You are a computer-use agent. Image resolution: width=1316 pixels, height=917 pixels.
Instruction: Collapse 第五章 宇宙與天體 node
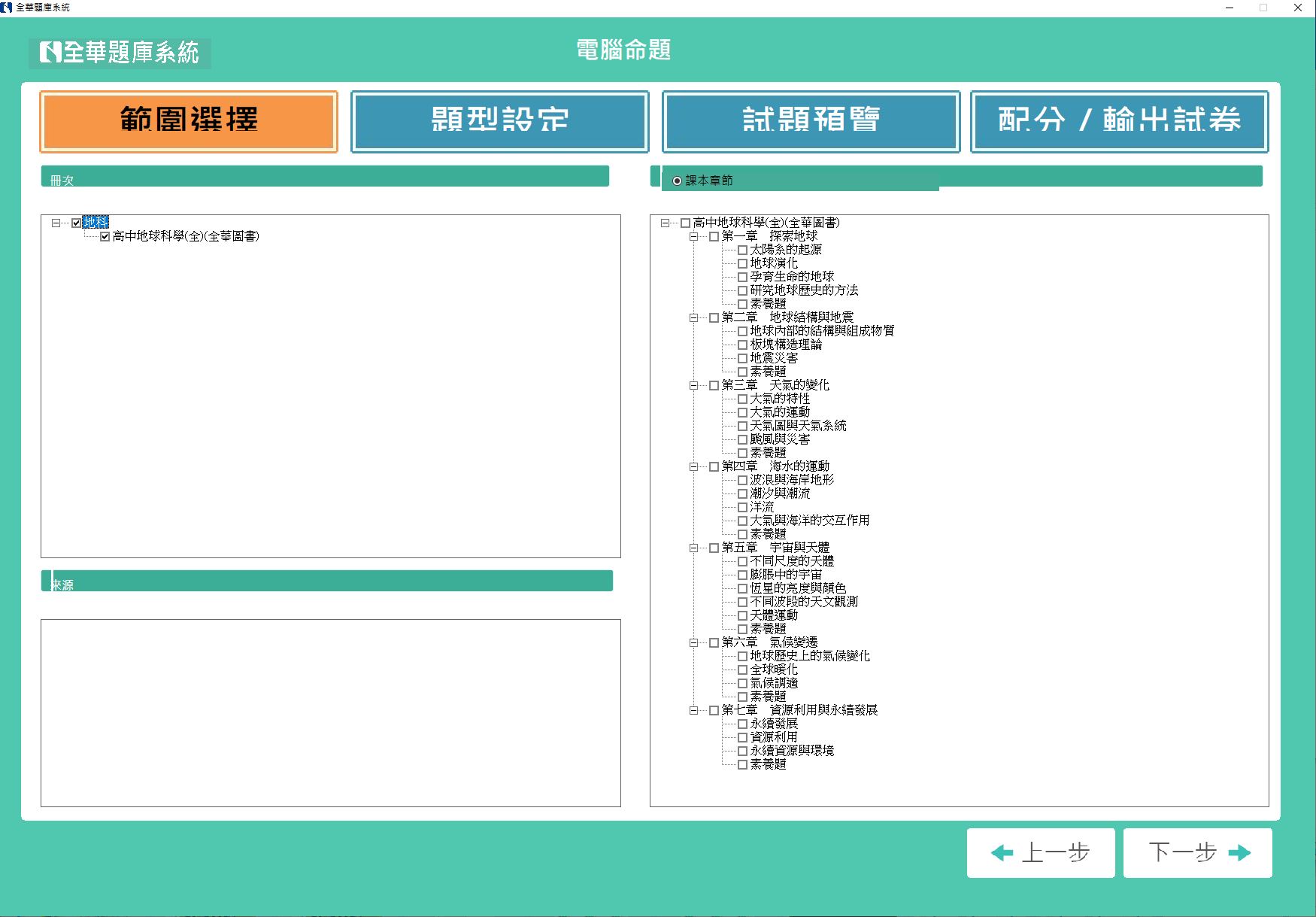coord(693,548)
